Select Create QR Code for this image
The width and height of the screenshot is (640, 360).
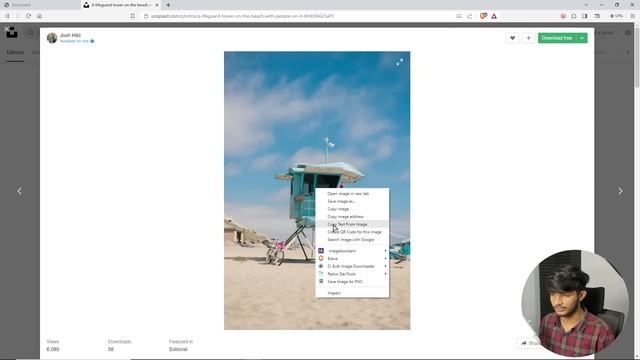pyautogui.click(x=352, y=232)
